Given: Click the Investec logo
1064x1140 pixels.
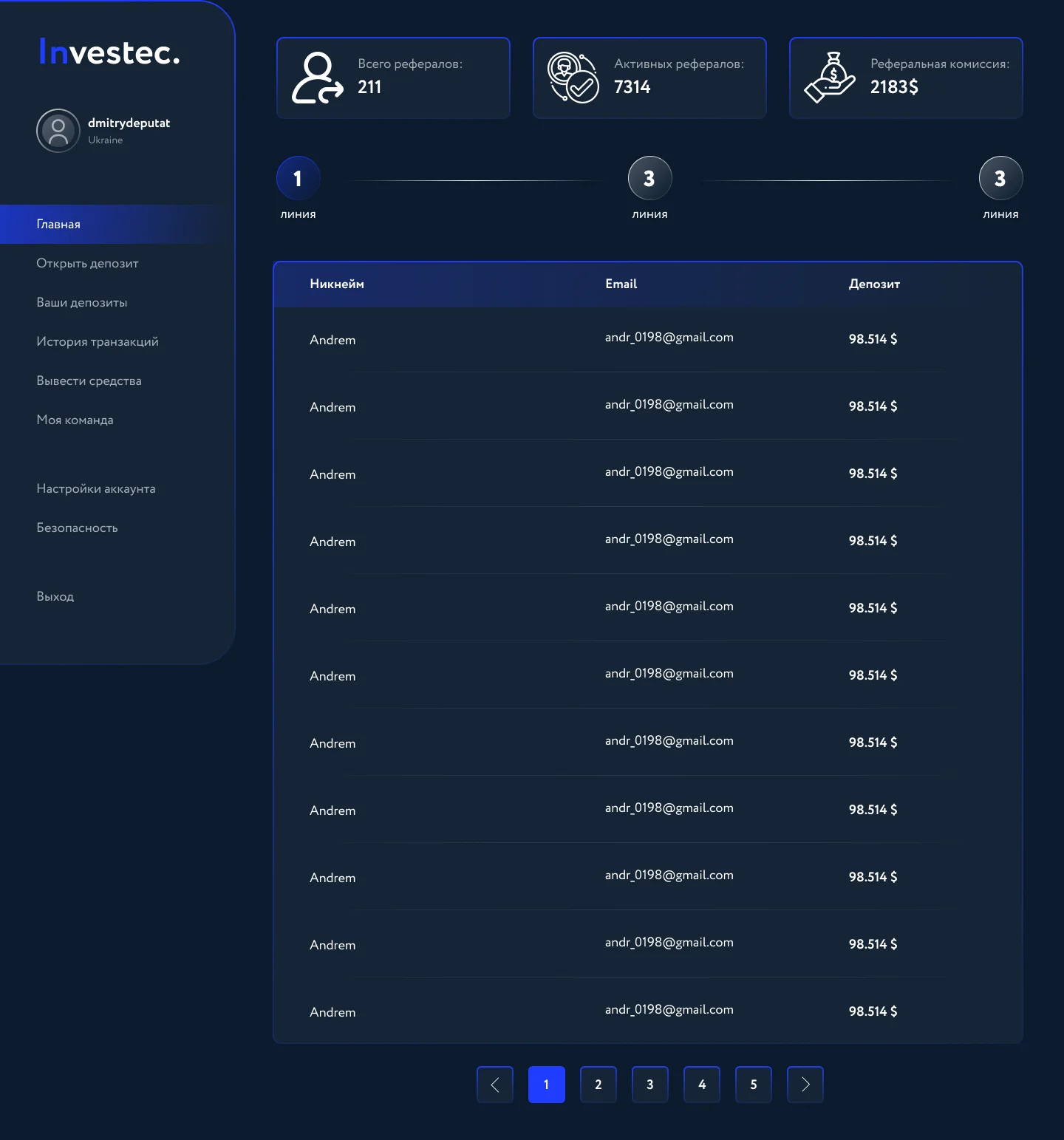Looking at the screenshot, I should point(109,52).
